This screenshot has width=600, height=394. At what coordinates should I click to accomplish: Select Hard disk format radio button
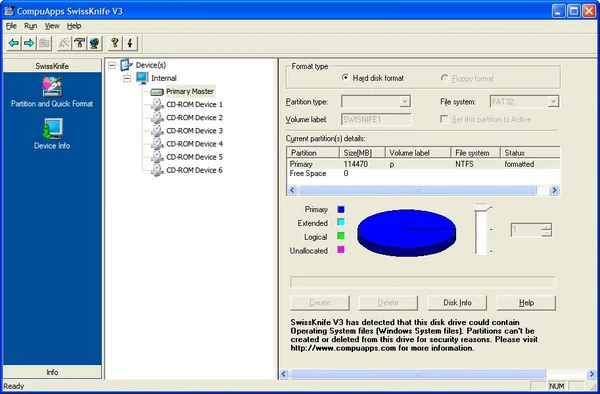click(x=345, y=78)
